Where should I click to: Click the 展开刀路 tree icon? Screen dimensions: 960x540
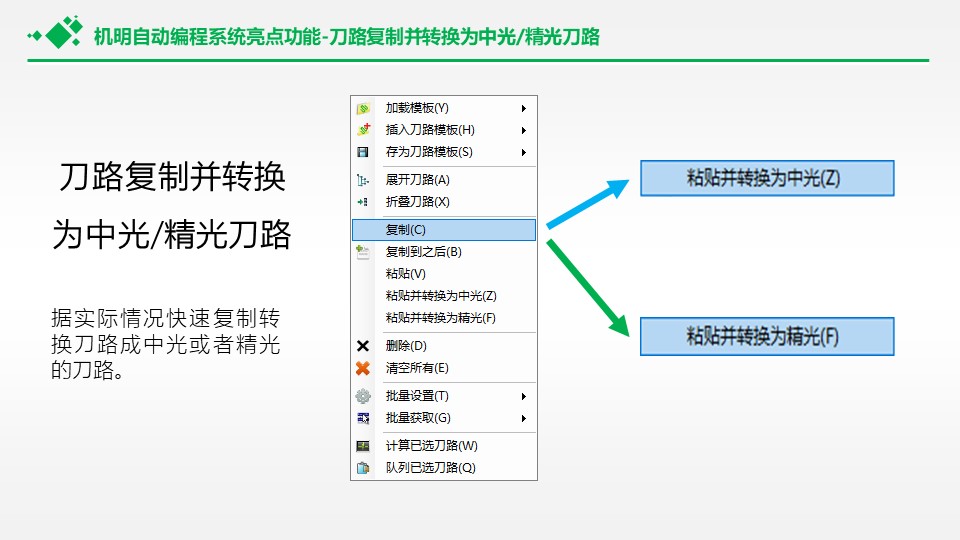362,180
